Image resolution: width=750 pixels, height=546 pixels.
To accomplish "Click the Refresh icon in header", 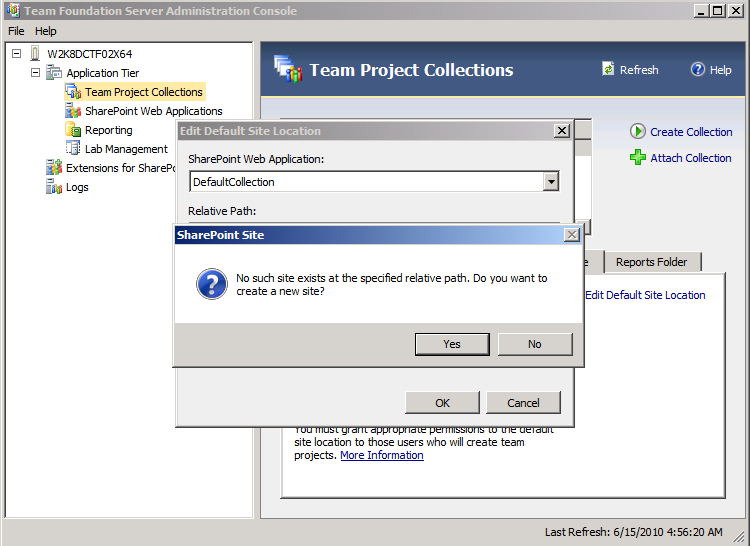I will (608, 69).
